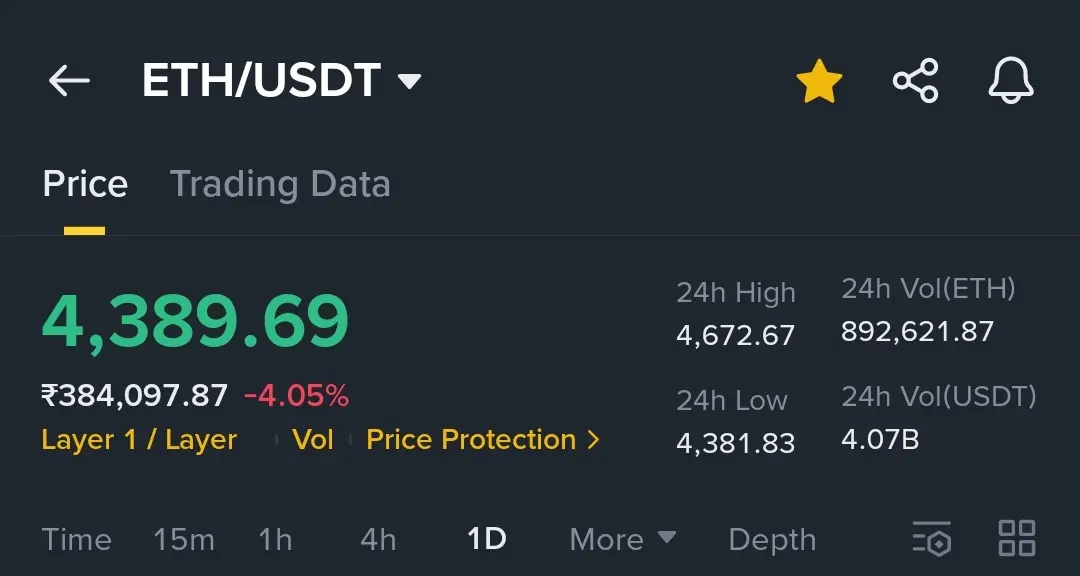Open the Depth chart view

click(772, 539)
